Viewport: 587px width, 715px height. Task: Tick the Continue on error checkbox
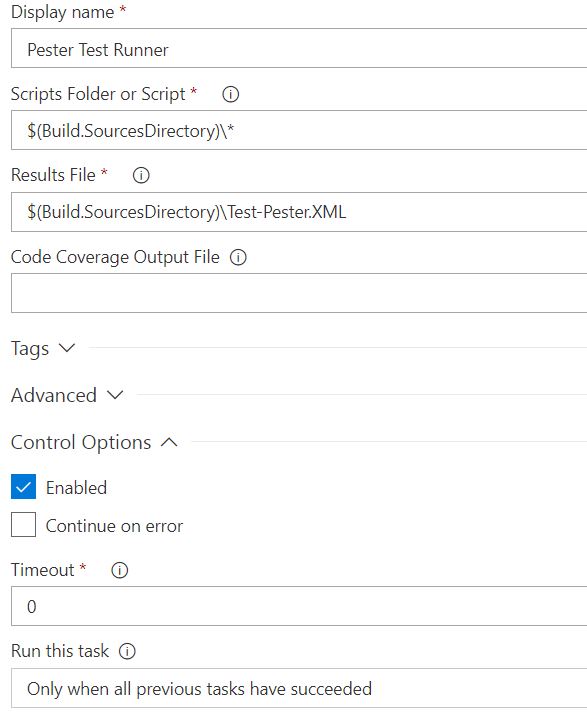coord(23,524)
